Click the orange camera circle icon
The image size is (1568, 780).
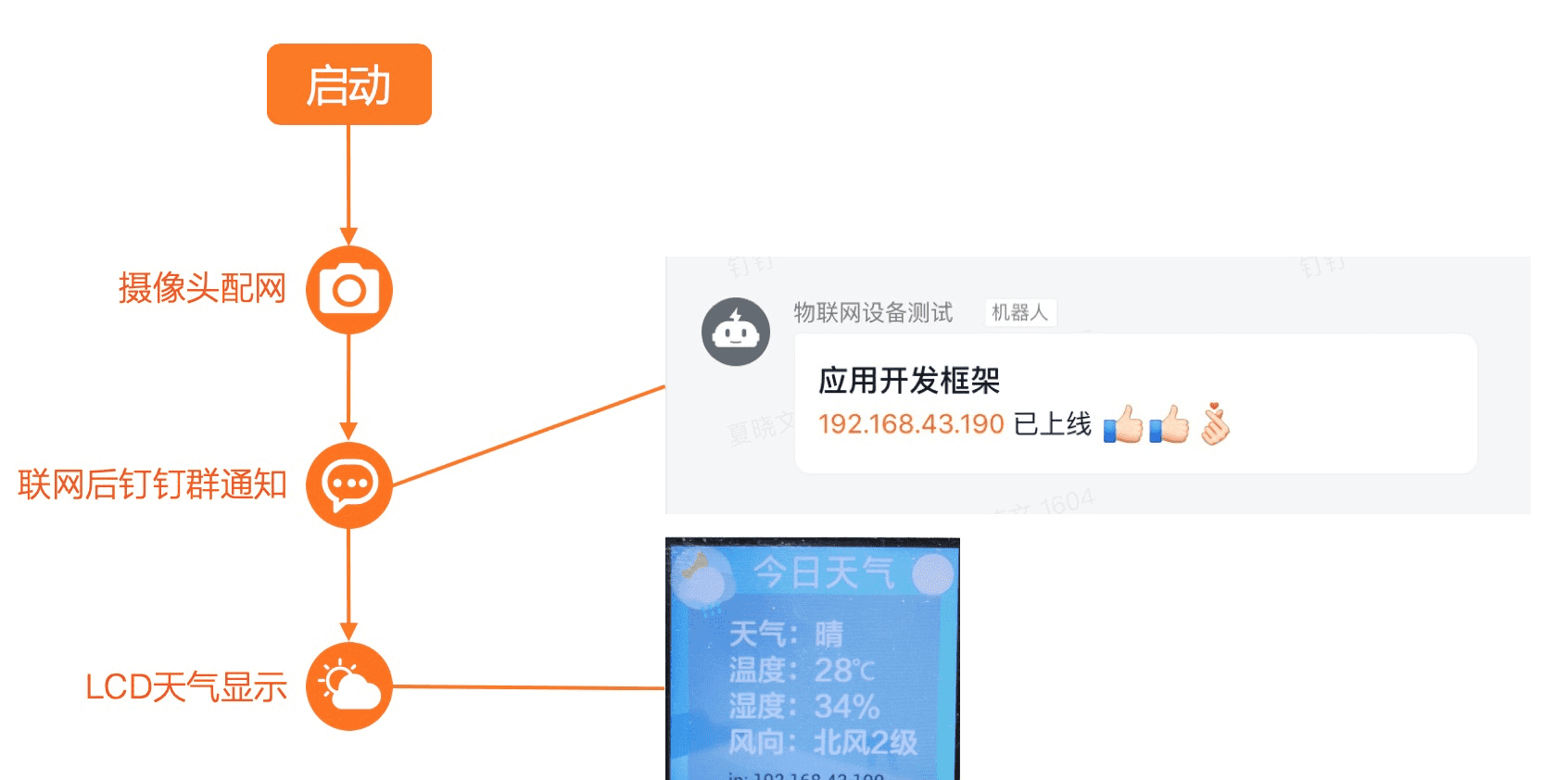click(349, 290)
